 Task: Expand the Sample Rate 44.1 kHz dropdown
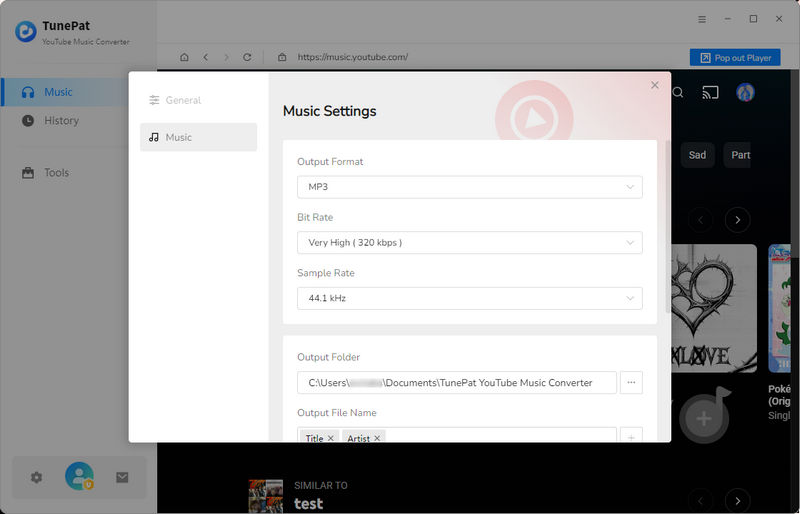[x=469, y=299]
